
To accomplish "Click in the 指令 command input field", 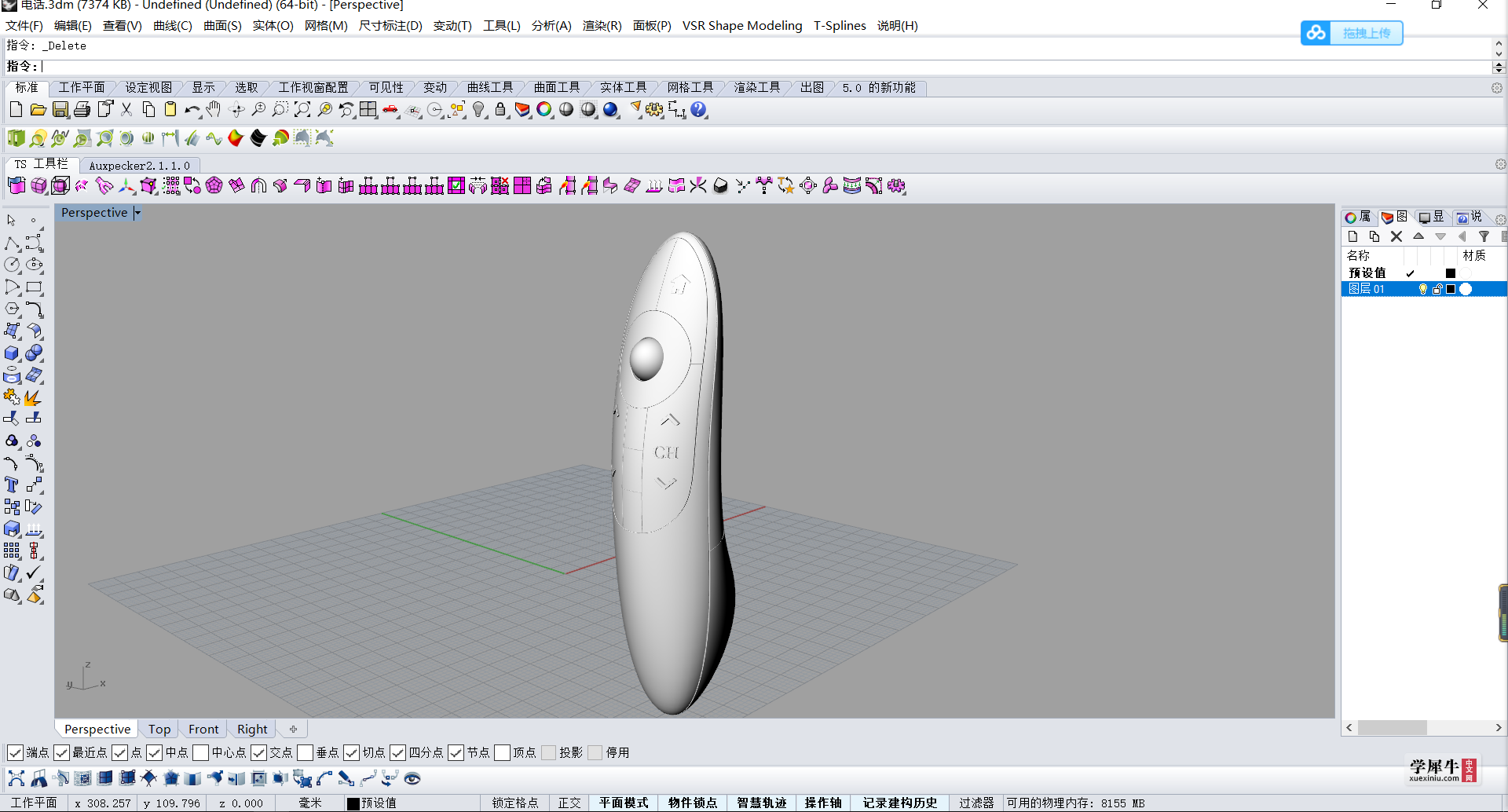I will coord(766,67).
